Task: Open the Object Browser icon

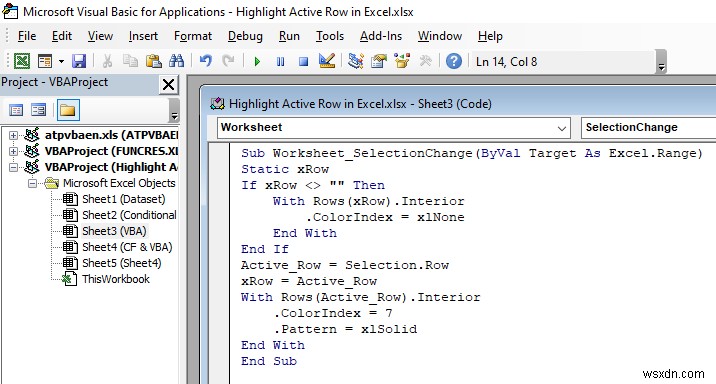Action: (x=402, y=61)
